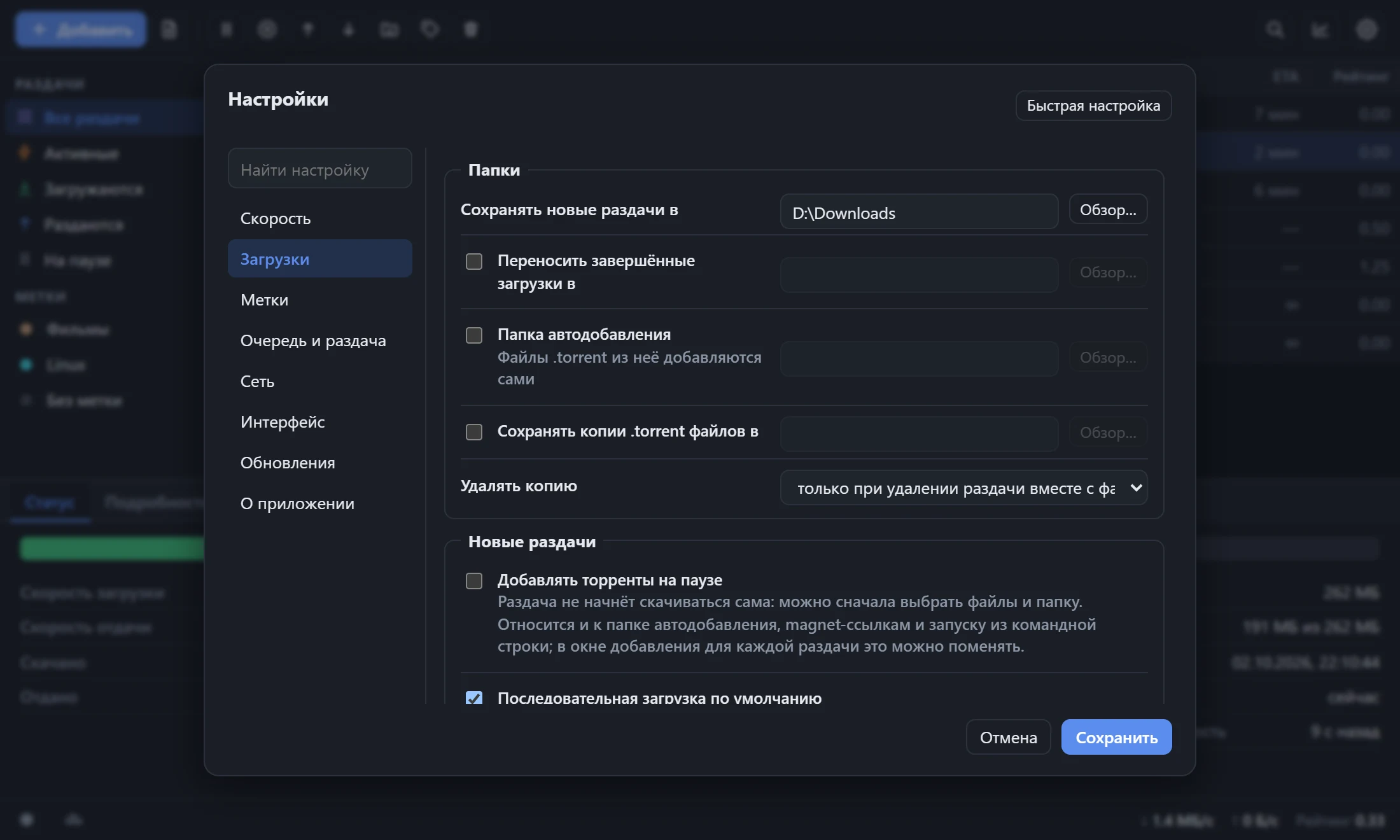Switch to the Статус tab in background
Image resolution: width=1400 pixels, height=840 pixels.
tap(50, 503)
